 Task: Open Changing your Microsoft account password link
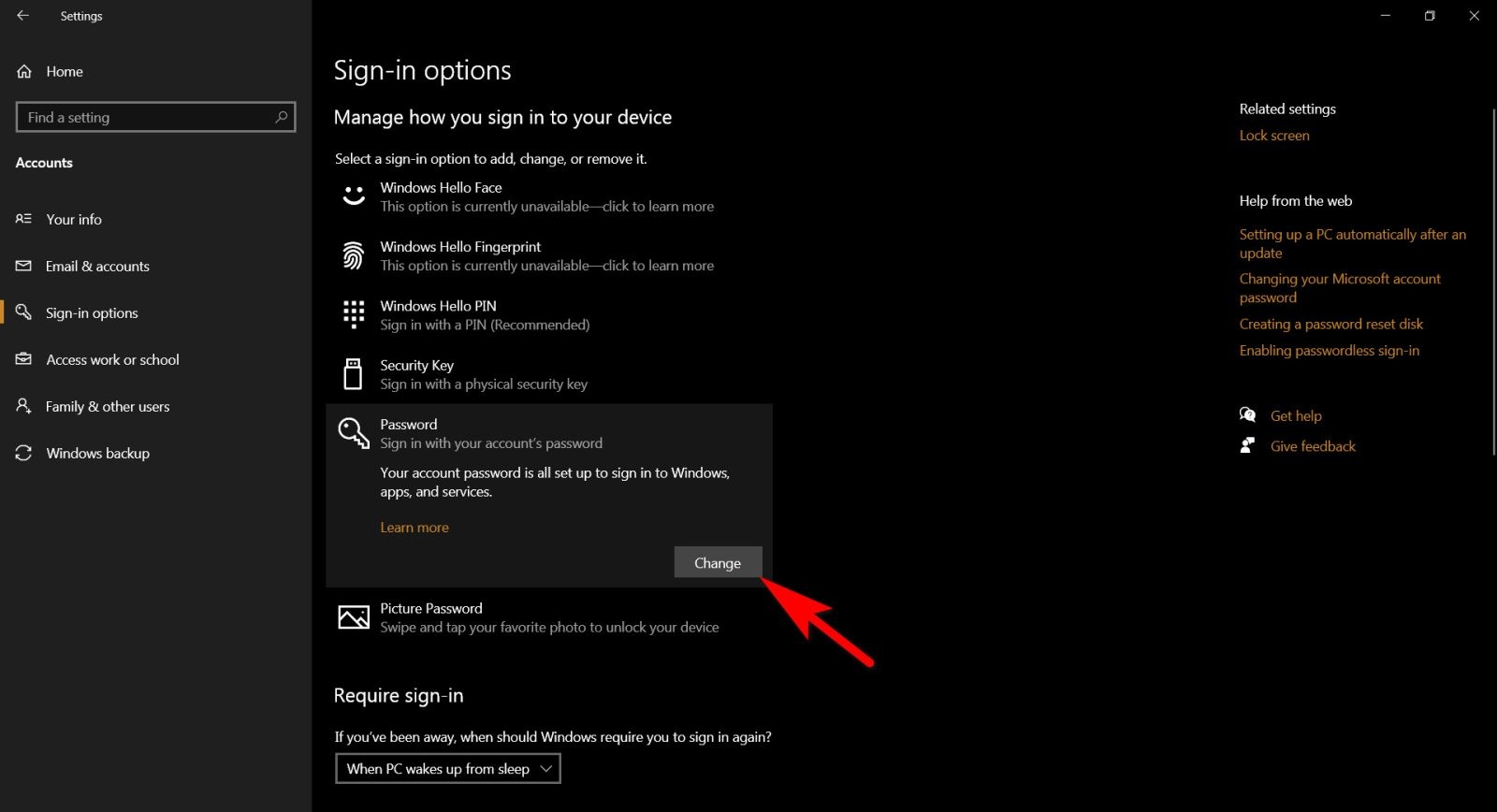pyautogui.click(x=1340, y=288)
